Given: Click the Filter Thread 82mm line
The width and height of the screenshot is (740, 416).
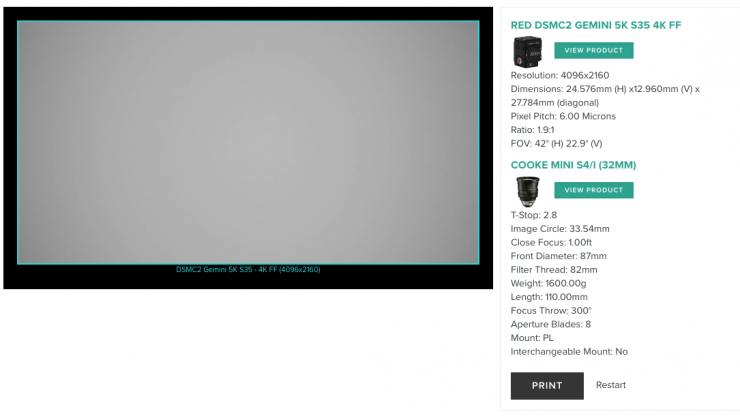Looking at the screenshot, I should 554,270.
